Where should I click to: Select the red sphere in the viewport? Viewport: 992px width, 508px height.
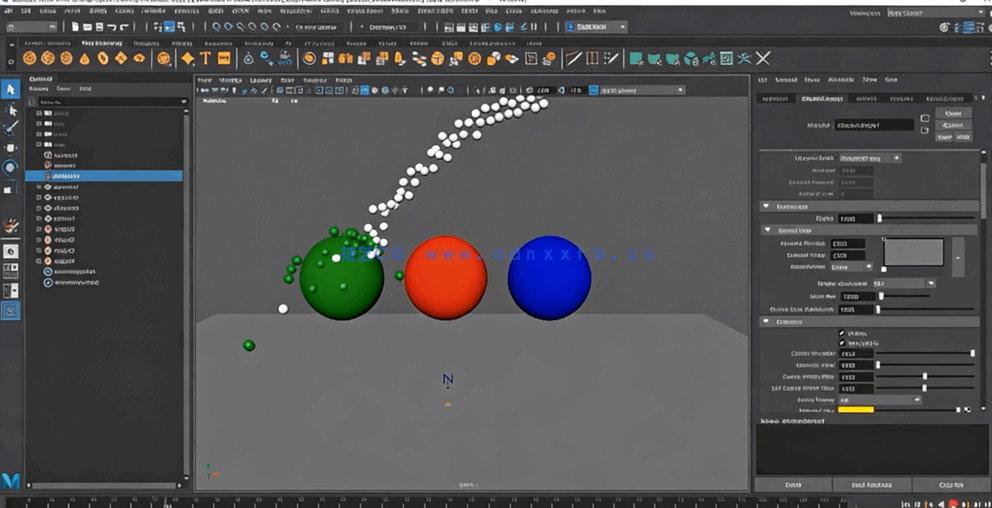click(445, 277)
